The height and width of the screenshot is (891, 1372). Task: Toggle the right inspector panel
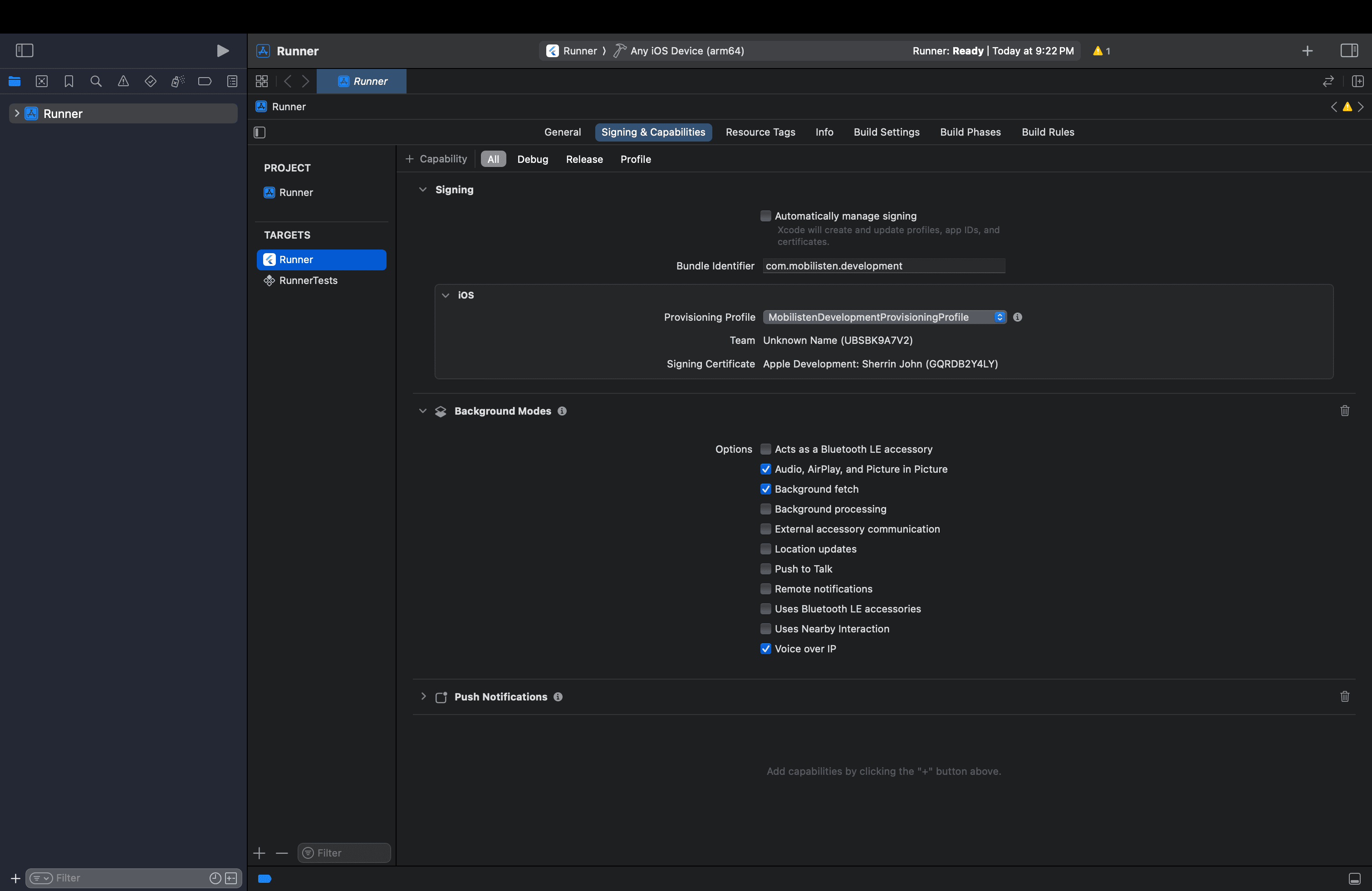tap(1349, 51)
